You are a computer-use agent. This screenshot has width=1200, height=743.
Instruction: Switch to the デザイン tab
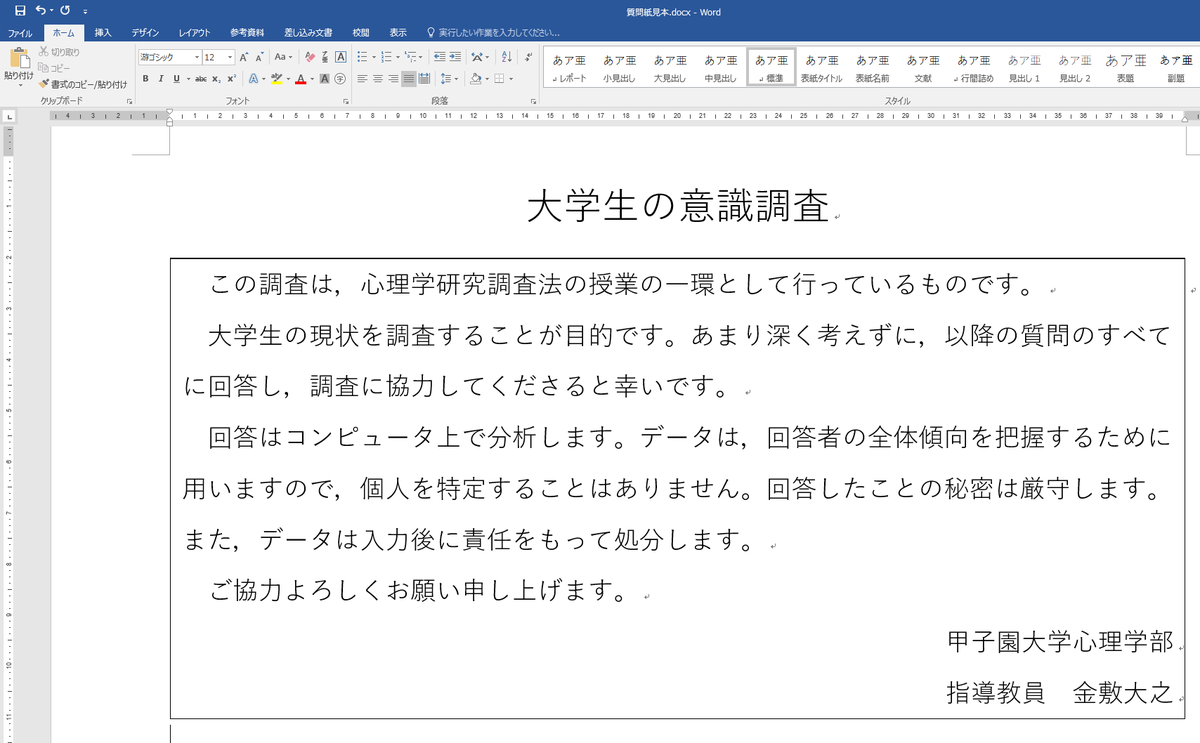point(145,32)
